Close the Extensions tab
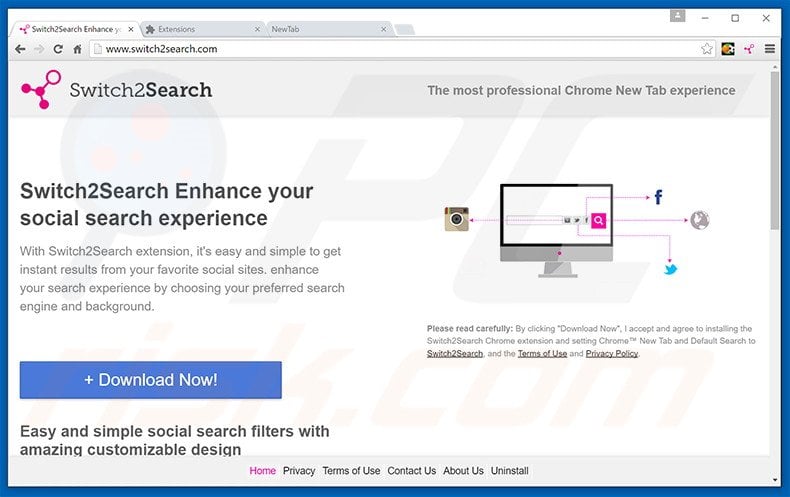 [257, 29]
